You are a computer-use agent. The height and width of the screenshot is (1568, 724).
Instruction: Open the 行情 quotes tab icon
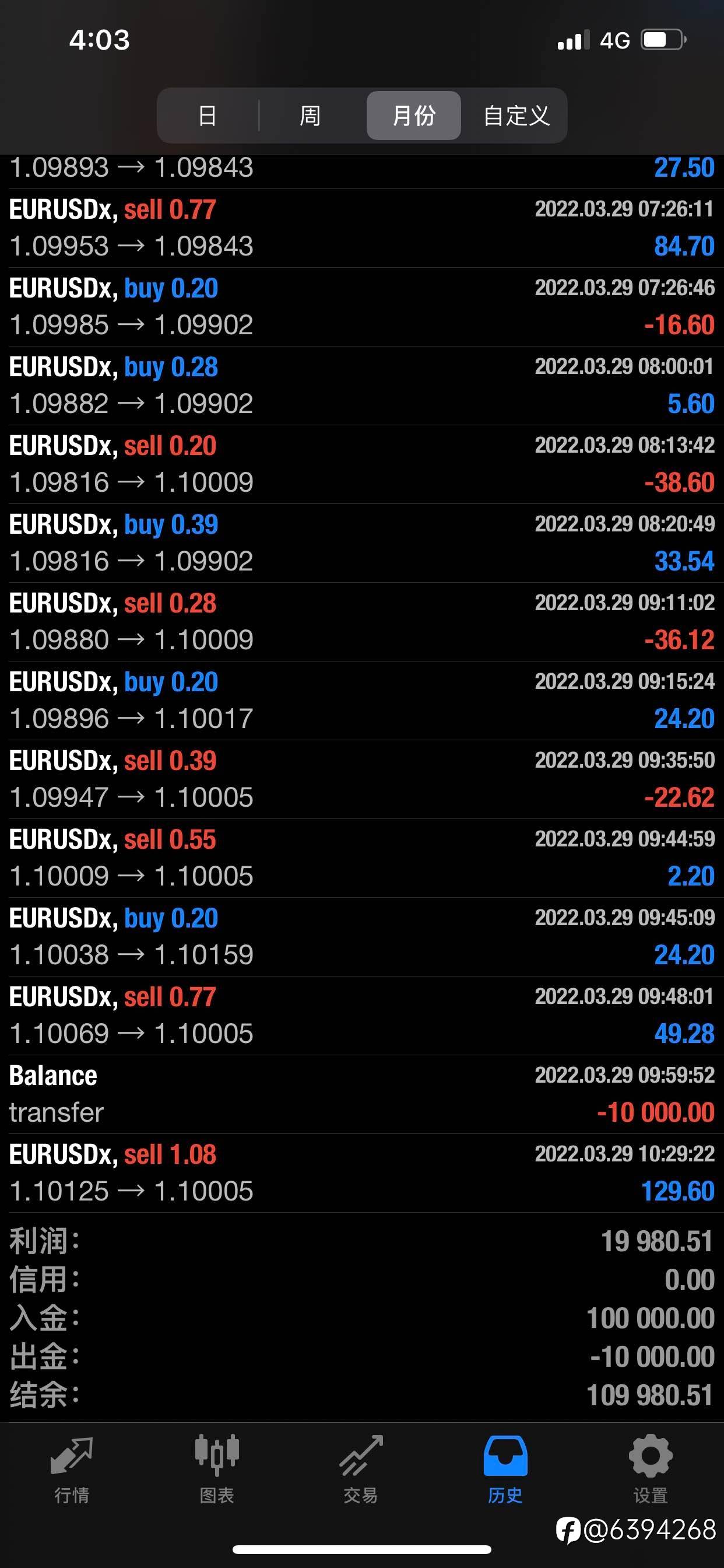click(72, 1456)
